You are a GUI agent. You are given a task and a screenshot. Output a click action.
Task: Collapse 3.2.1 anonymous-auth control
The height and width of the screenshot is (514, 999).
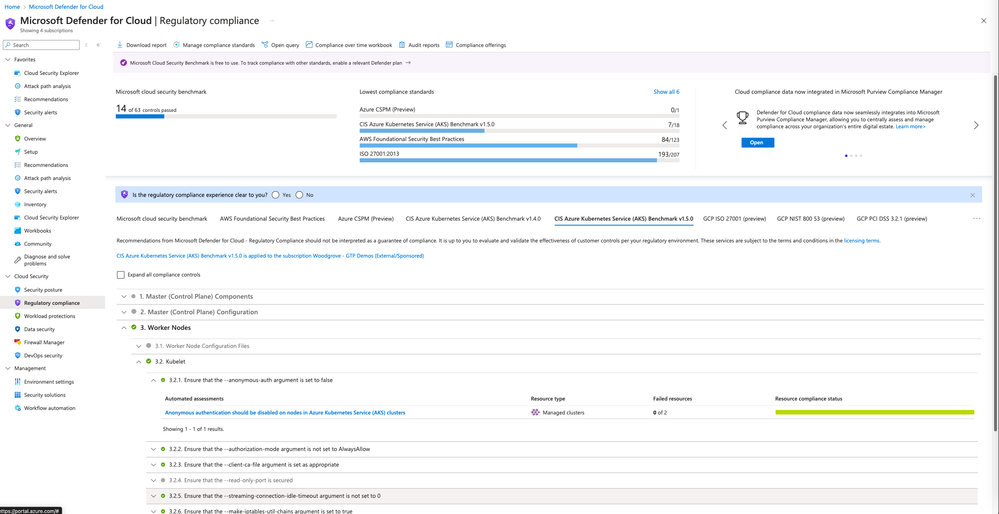pos(154,380)
